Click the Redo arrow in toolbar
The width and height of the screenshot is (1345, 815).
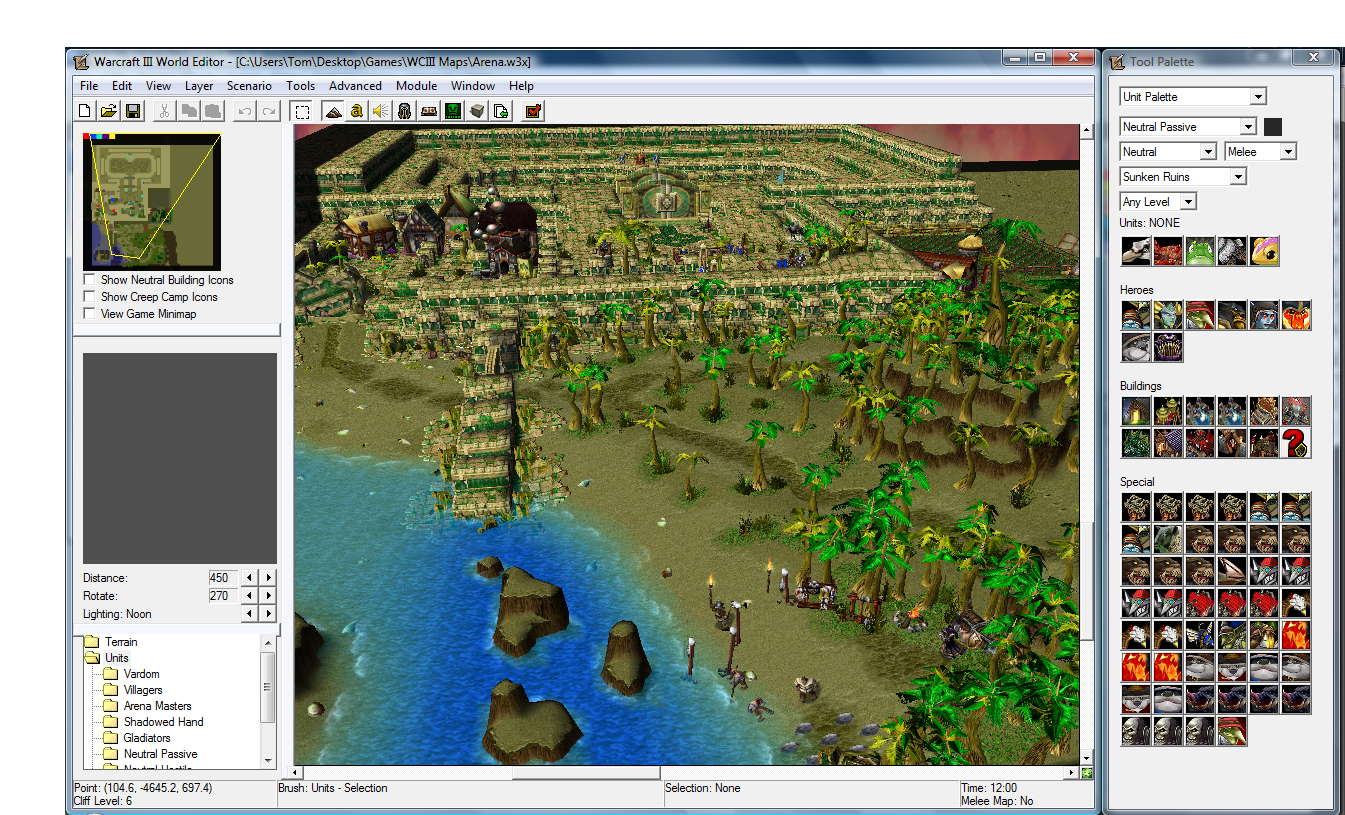click(268, 110)
